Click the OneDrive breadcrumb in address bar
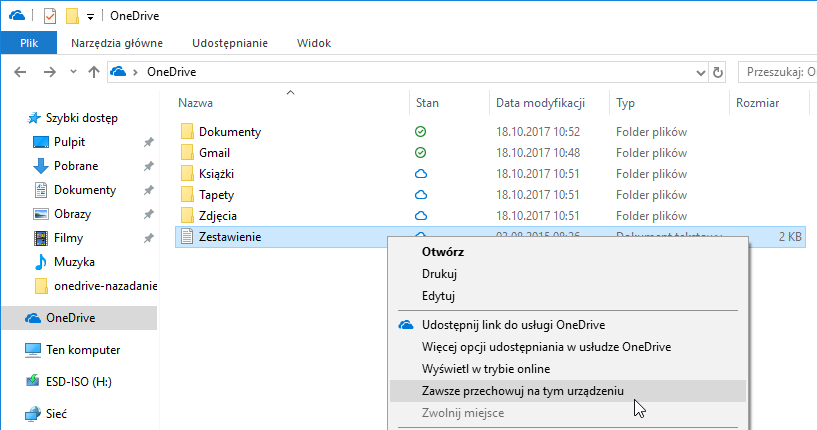817x430 pixels. coord(171,72)
